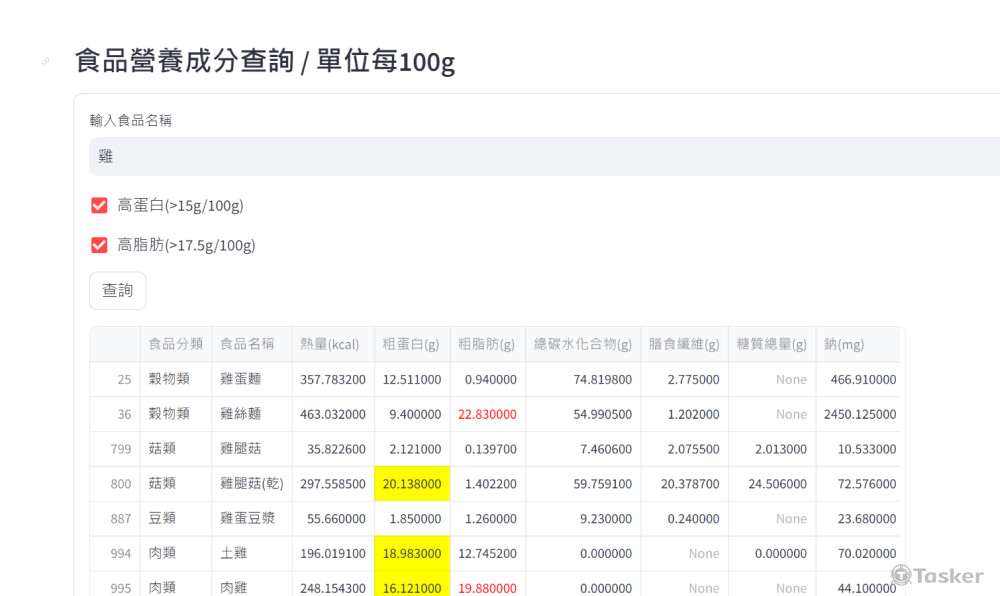Sort table by 熱量(kcal) header
The image size is (1000, 596).
pos(330,344)
